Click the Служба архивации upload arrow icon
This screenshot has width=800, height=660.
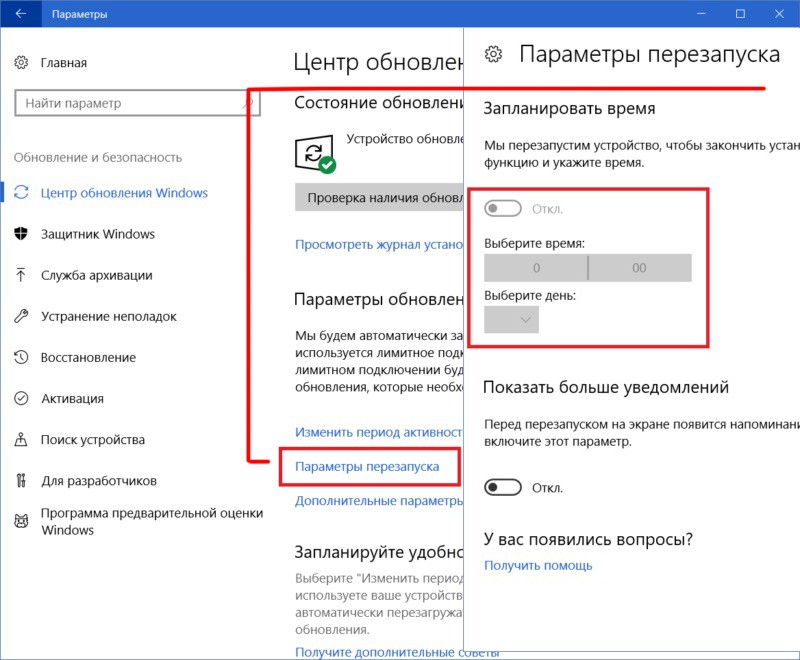[x=21, y=275]
